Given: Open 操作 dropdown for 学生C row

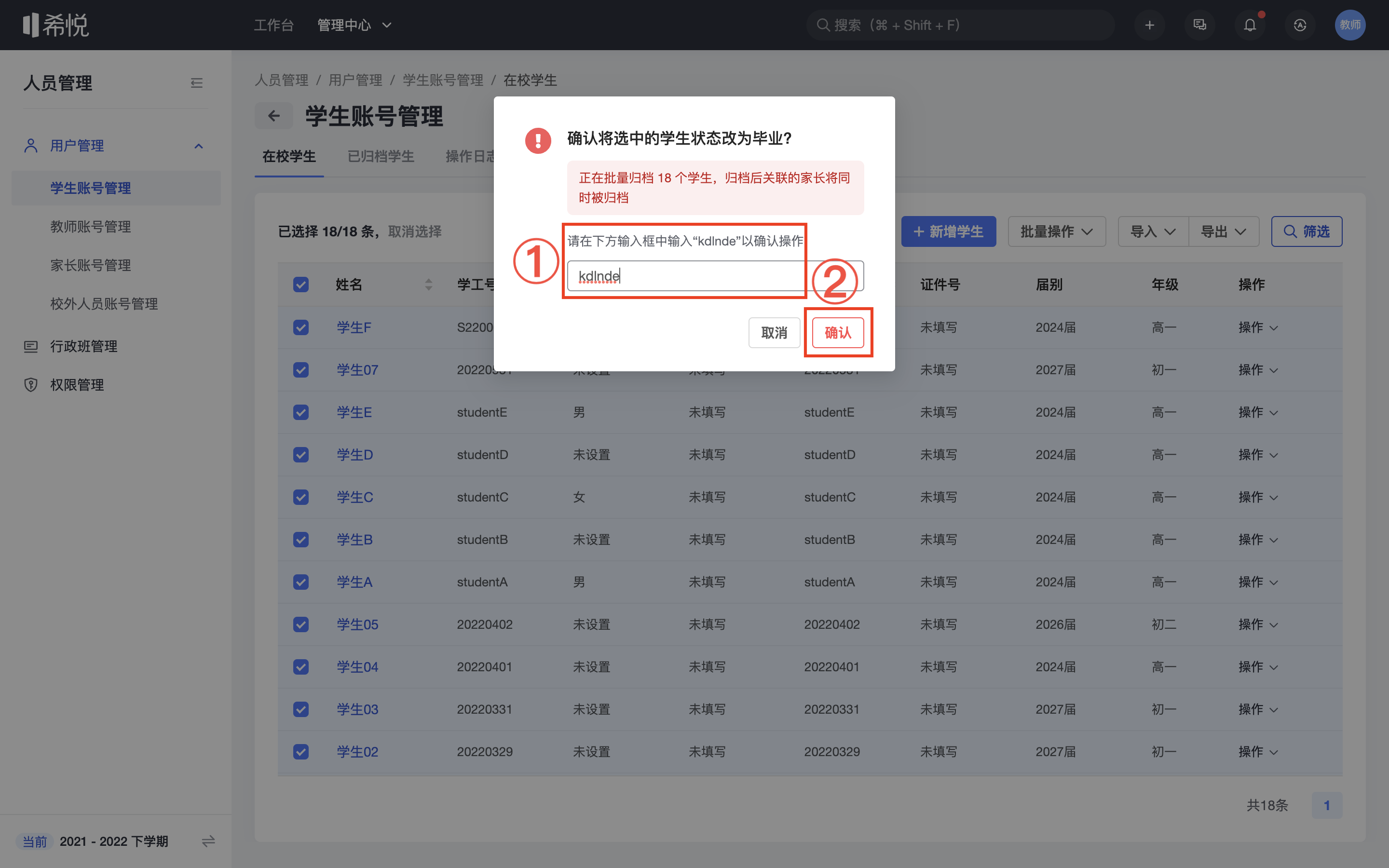Looking at the screenshot, I should (1258, 497).
